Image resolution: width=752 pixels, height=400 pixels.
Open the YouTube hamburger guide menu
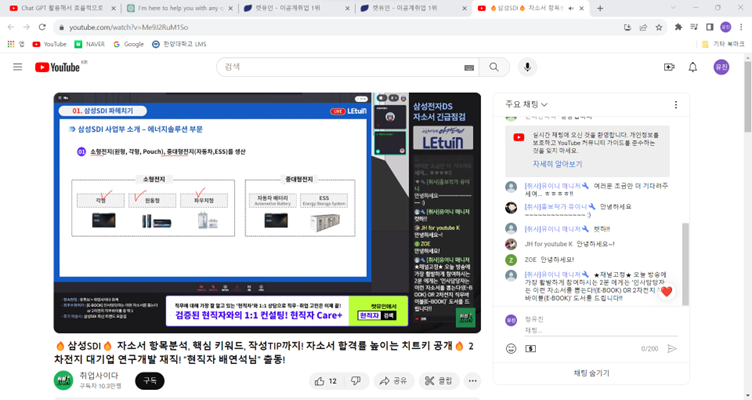click(17, 67)
